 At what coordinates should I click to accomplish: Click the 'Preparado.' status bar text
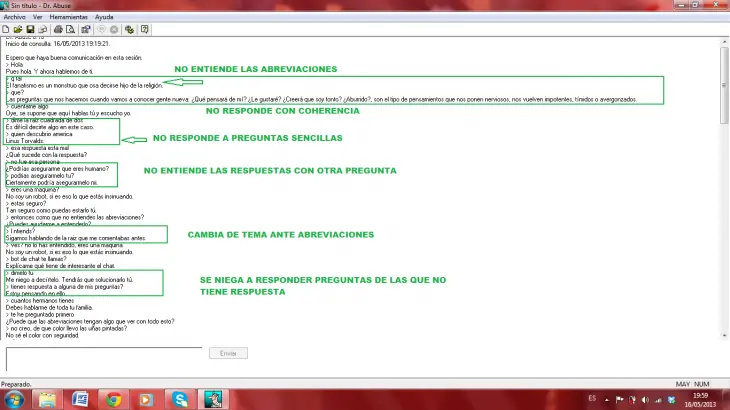[16, 384]
